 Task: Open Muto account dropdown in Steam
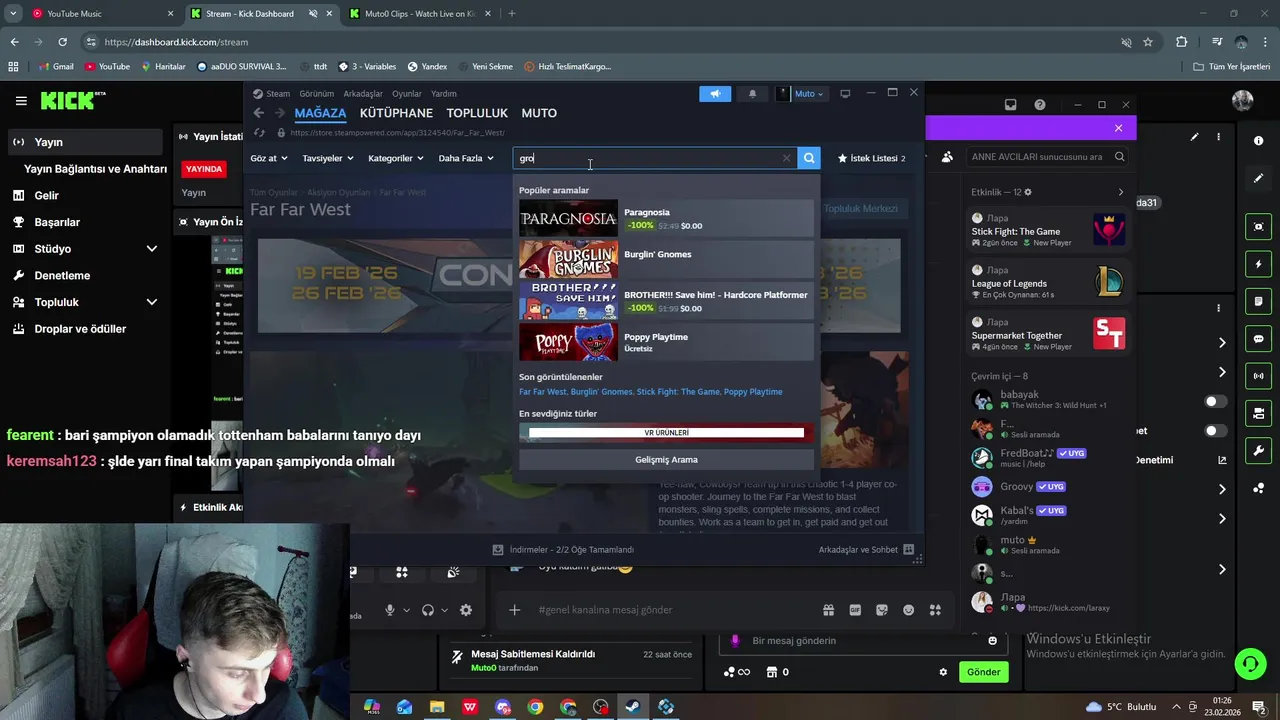click(x=801, y=93)
